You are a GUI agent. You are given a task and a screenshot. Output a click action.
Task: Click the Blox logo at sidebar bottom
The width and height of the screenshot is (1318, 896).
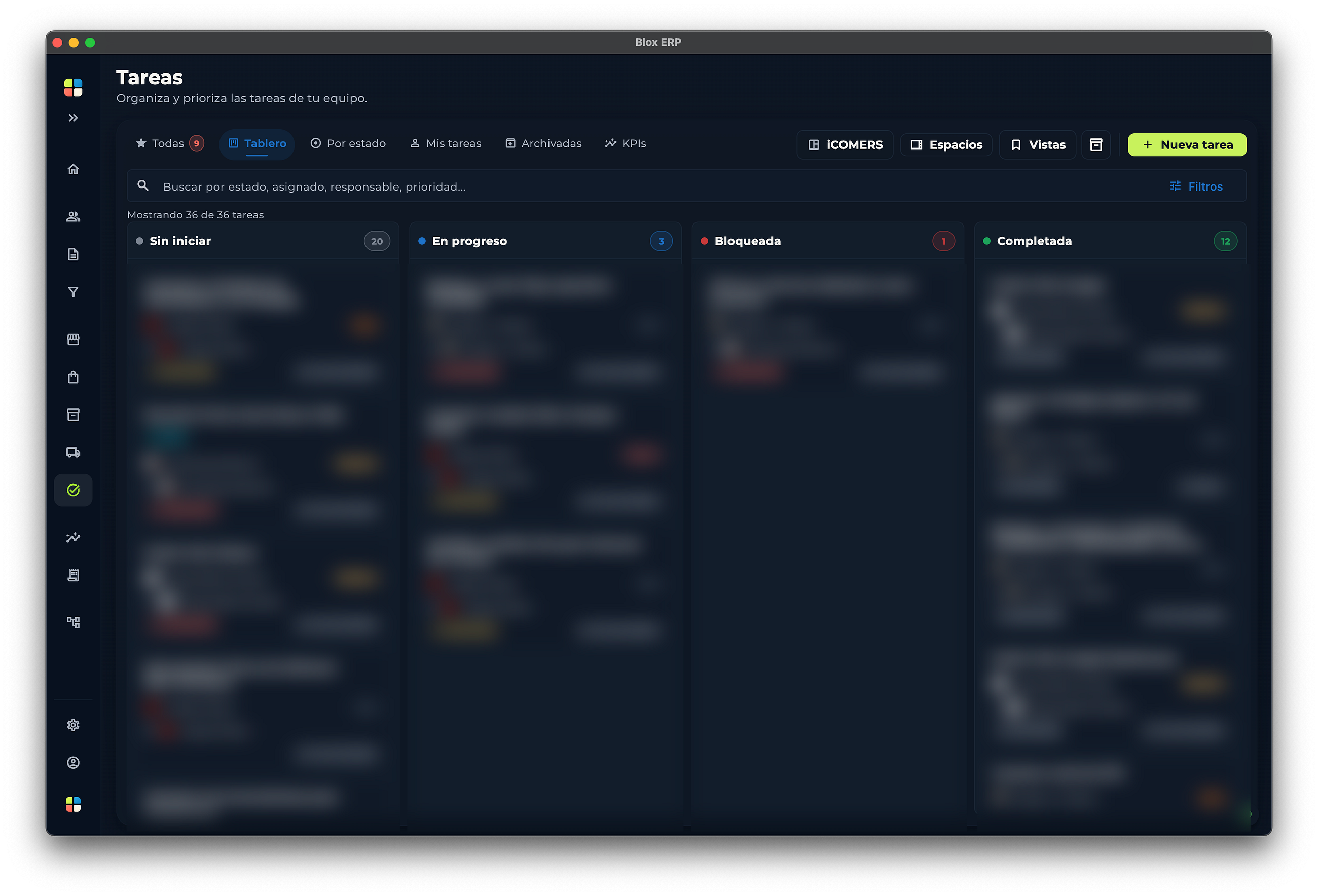[x=73, y=805]
